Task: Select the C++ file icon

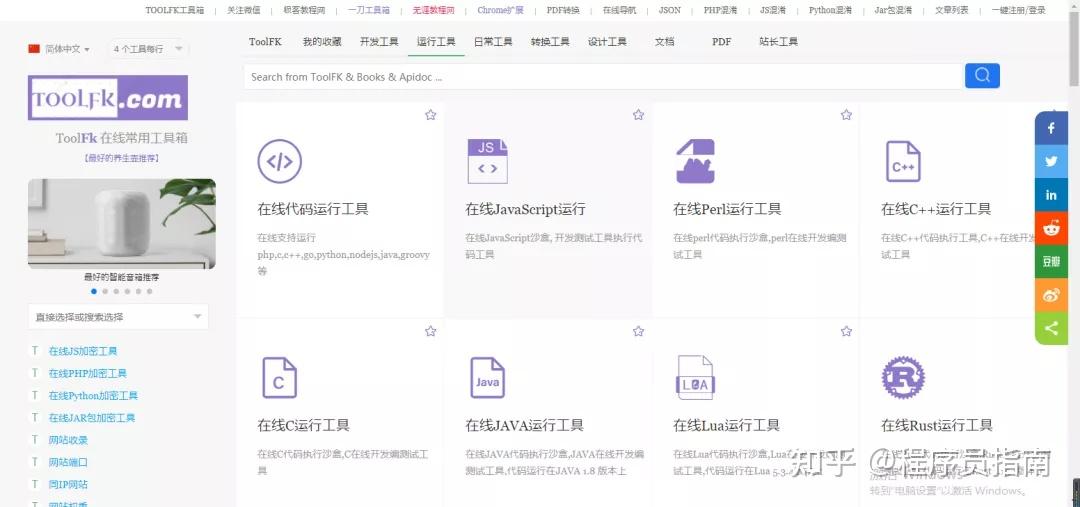Action: click(903, 161)
